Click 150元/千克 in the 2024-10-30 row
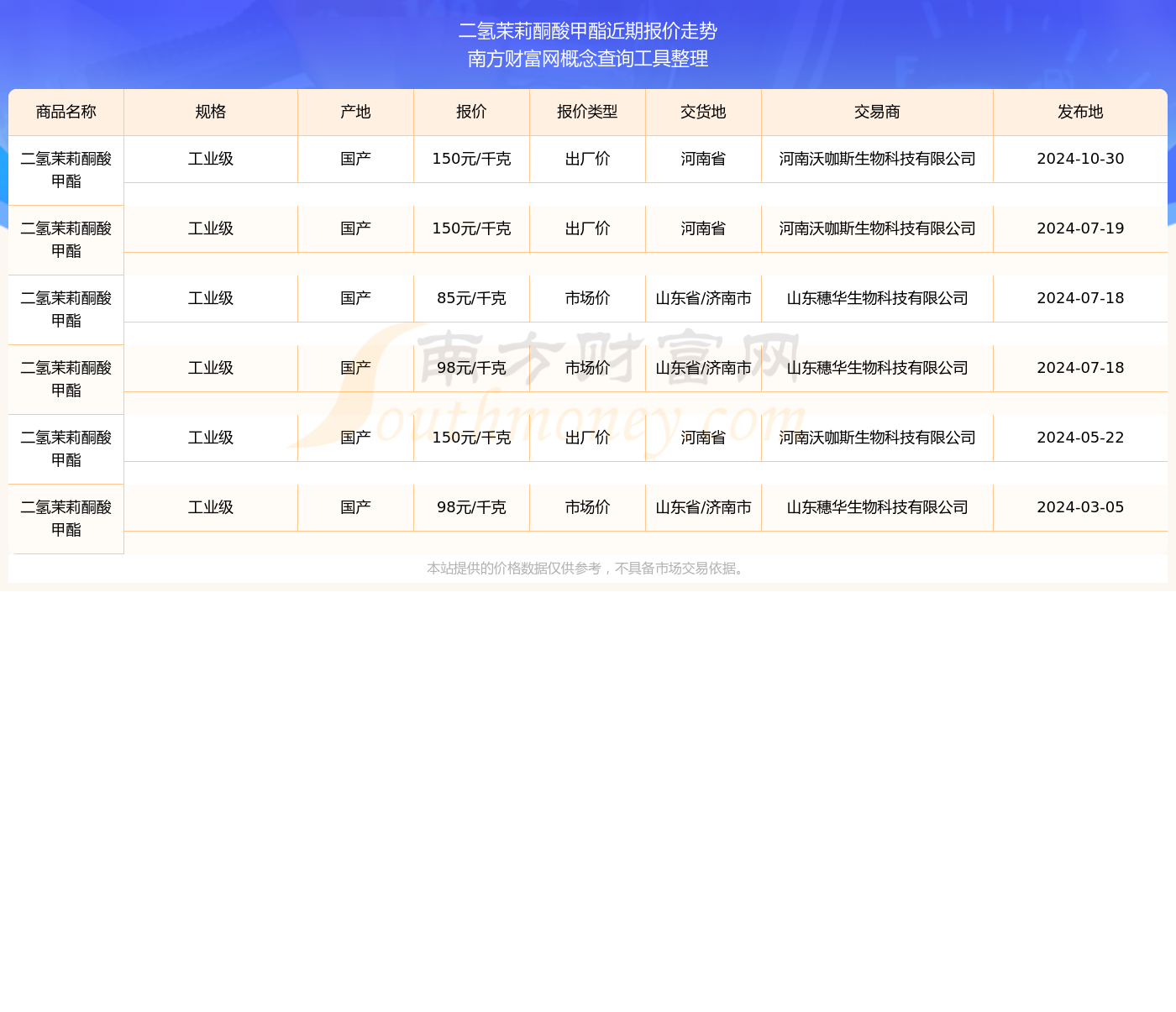 tap(472, 159)
